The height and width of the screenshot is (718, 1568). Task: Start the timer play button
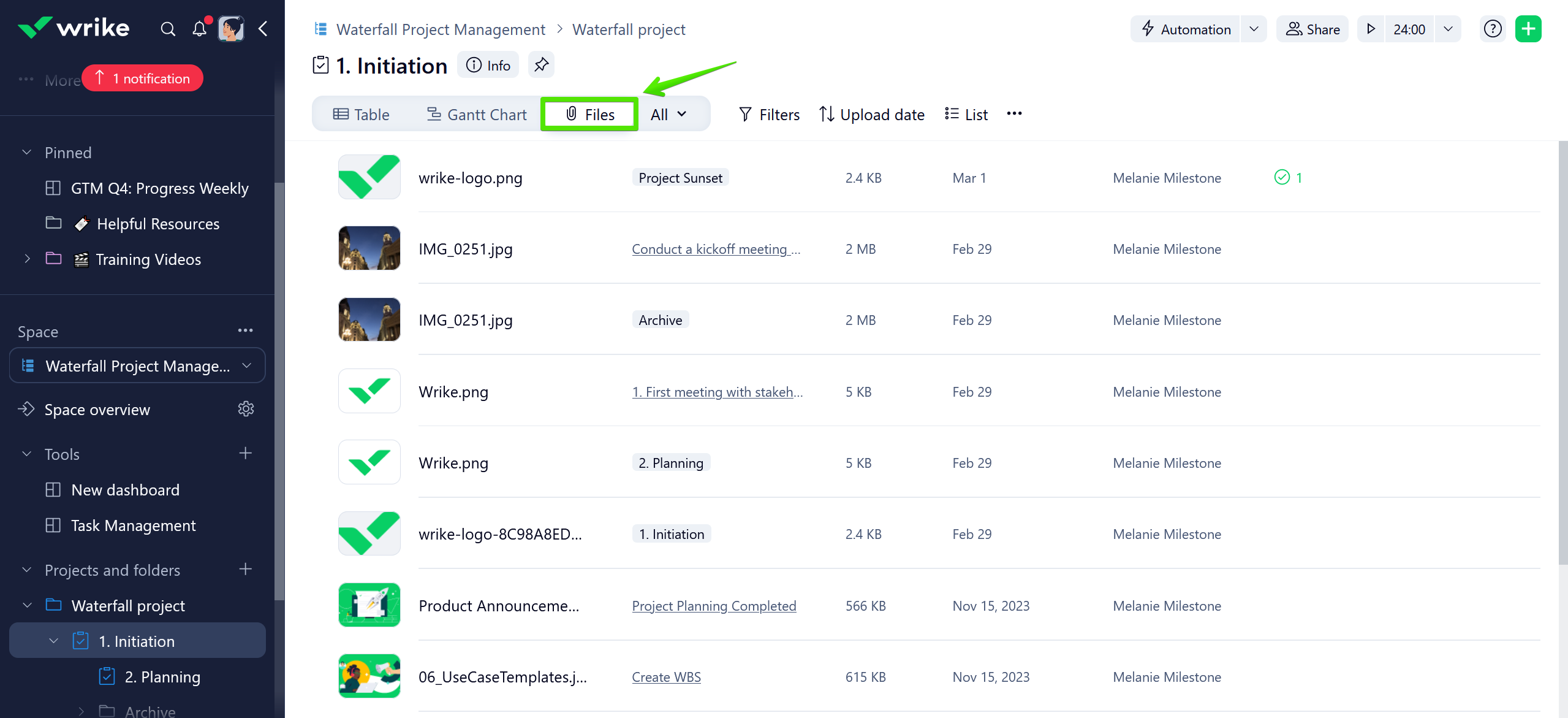(1371, 29)
